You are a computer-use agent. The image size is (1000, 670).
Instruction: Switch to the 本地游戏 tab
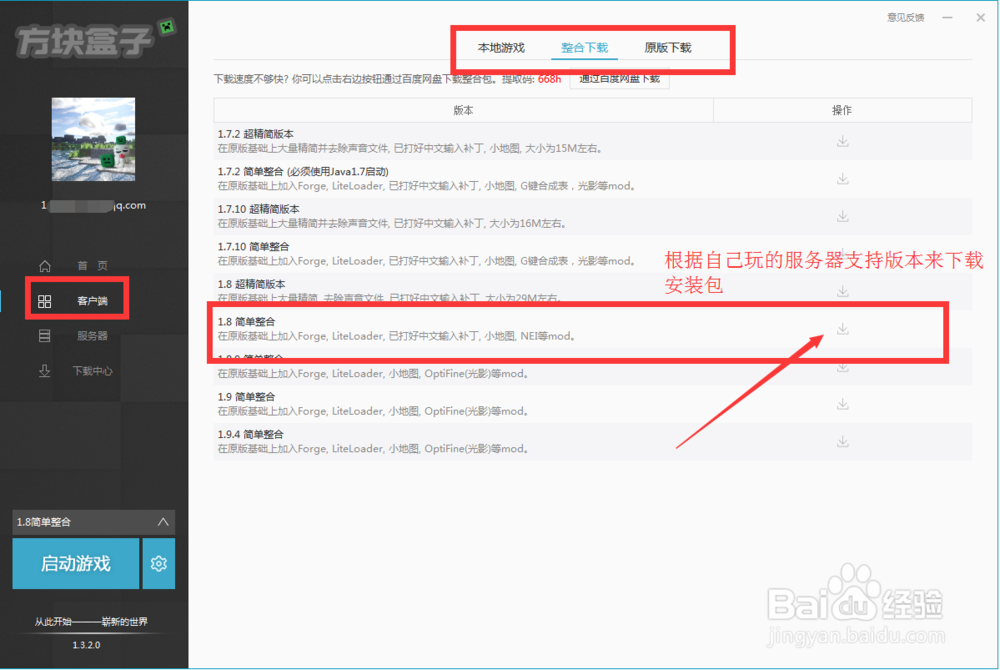[x=505, y=46]
